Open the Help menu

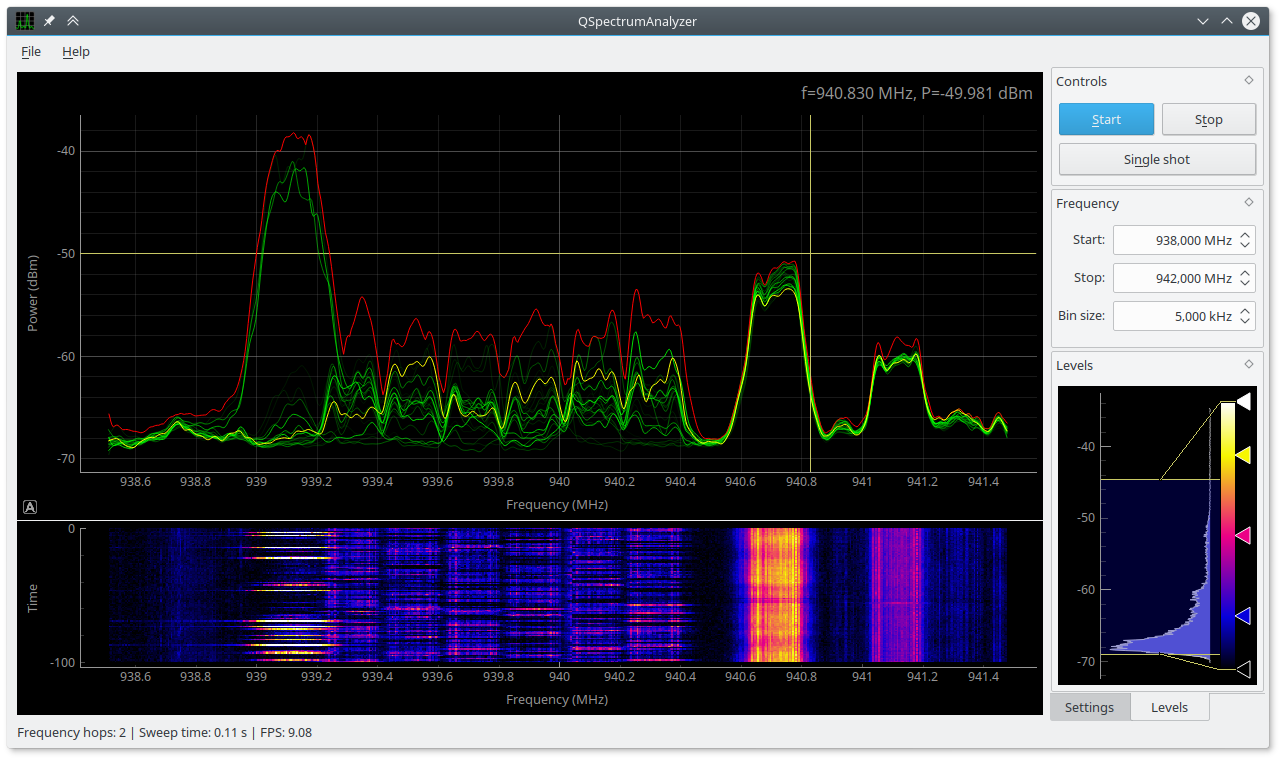75,52
